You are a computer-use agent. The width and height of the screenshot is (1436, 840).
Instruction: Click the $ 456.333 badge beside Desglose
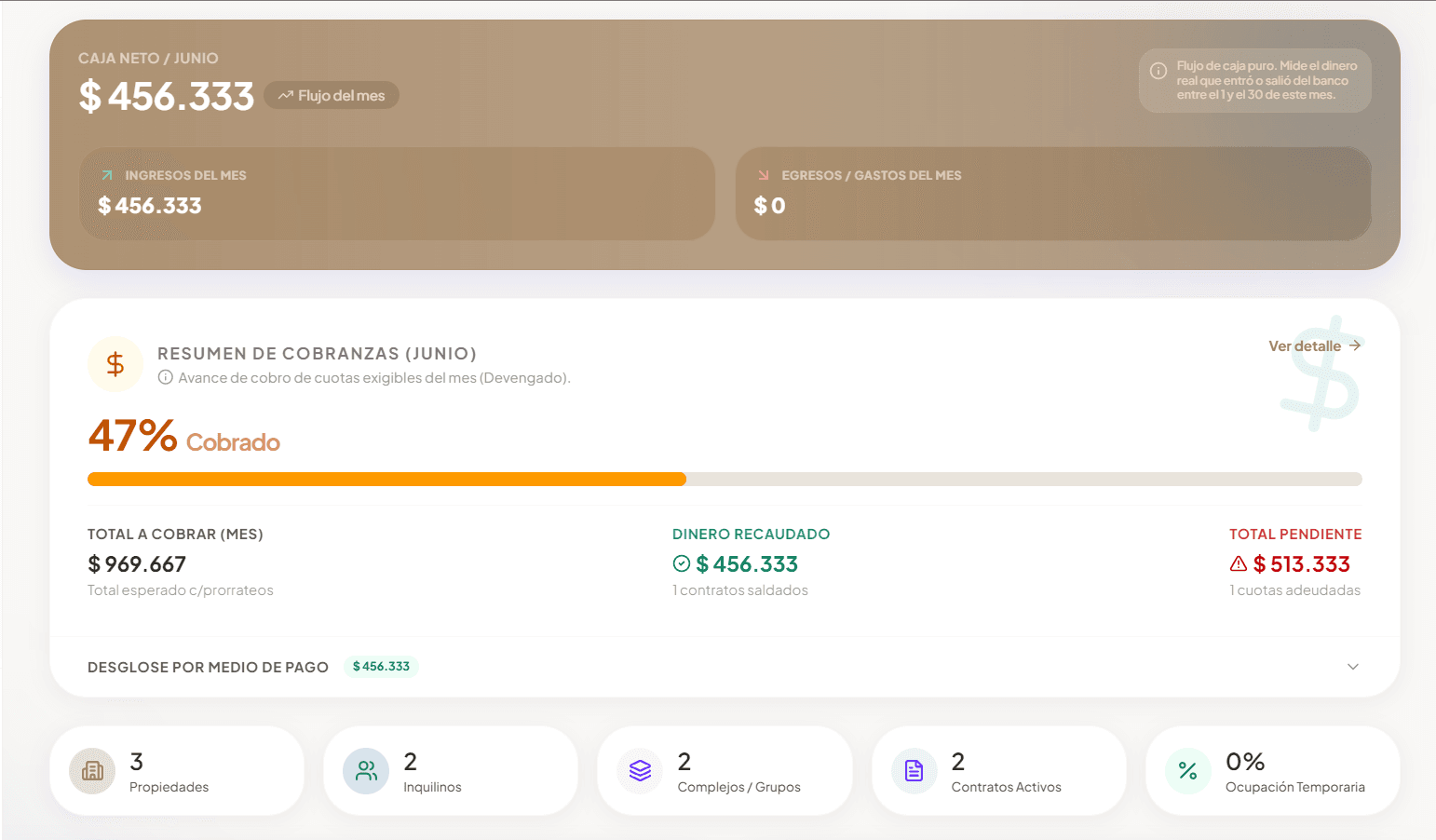point(381,667)
